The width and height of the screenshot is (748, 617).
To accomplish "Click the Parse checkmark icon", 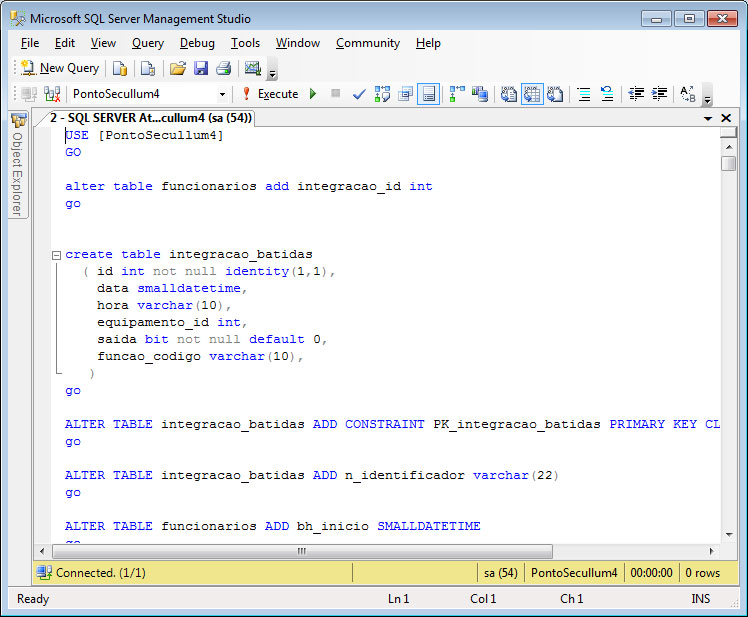I will (359, 94).
